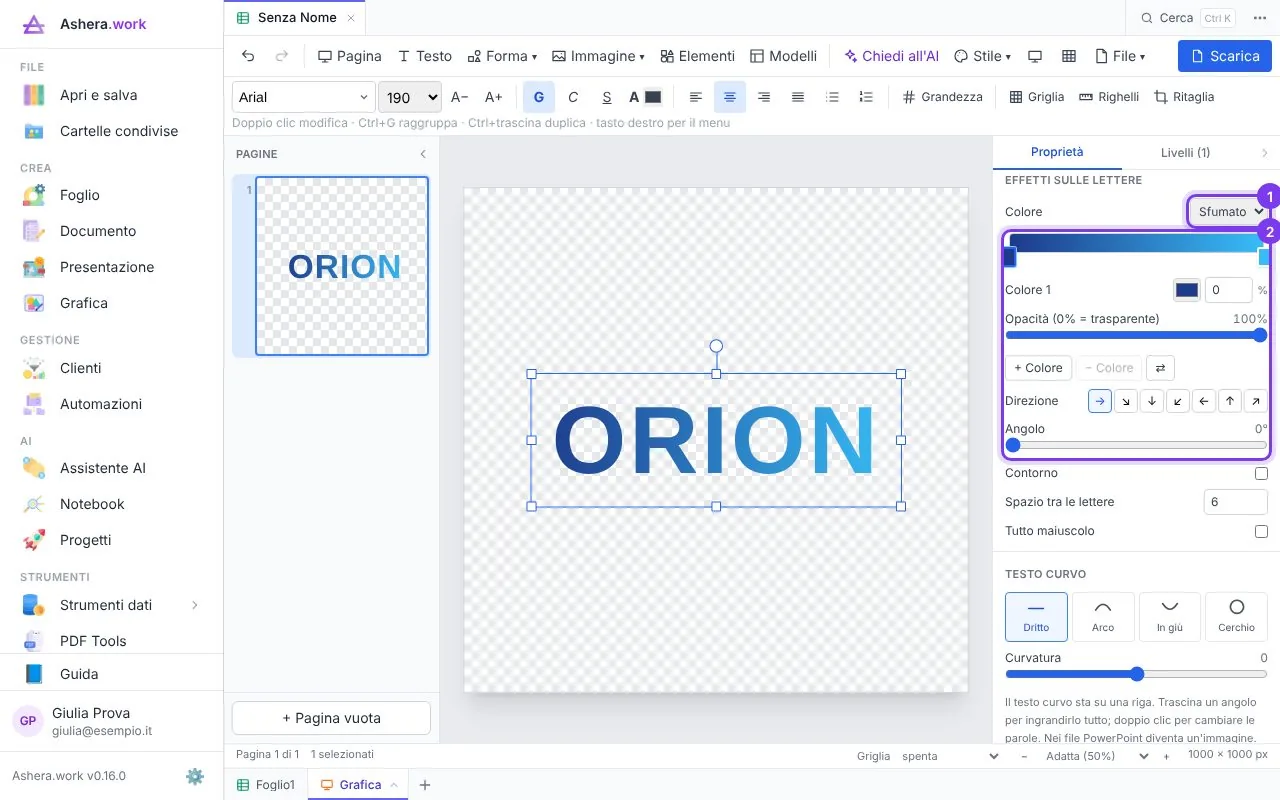The image size is (1280, 800).
Task: Click Chiedi all'AI button
Action: tap(892, 56)
